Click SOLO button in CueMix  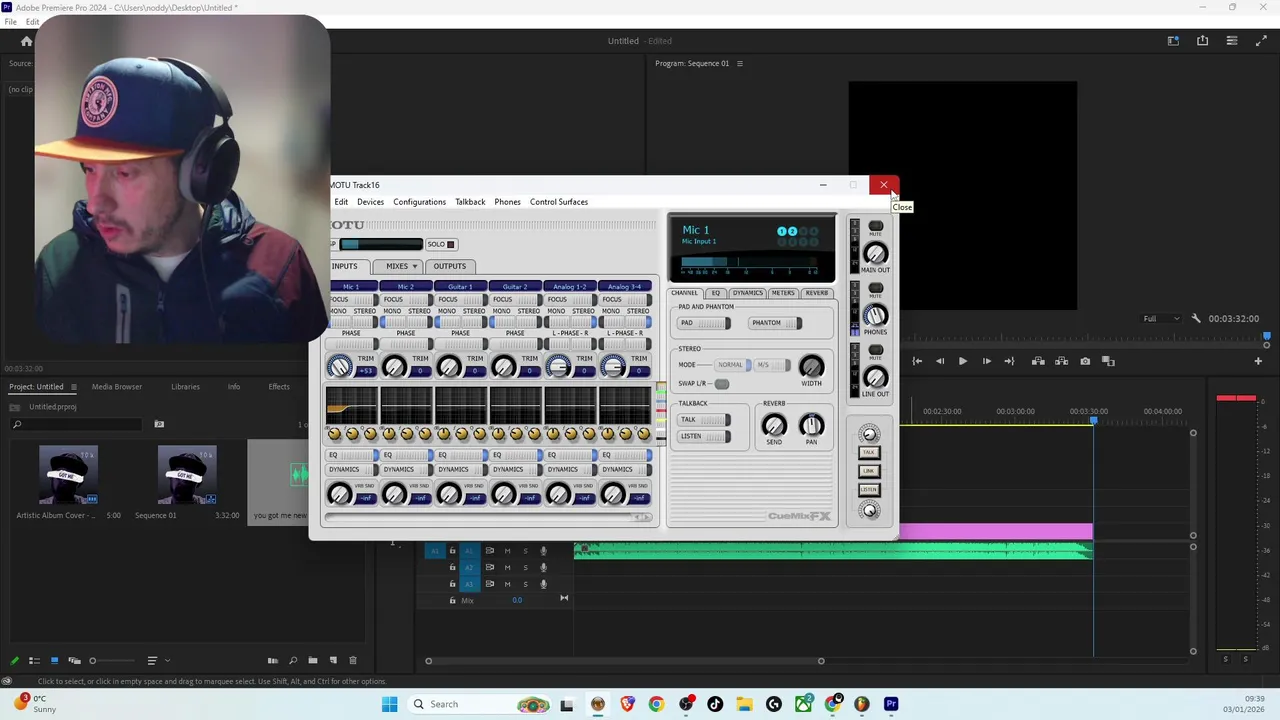pos(440,244)
